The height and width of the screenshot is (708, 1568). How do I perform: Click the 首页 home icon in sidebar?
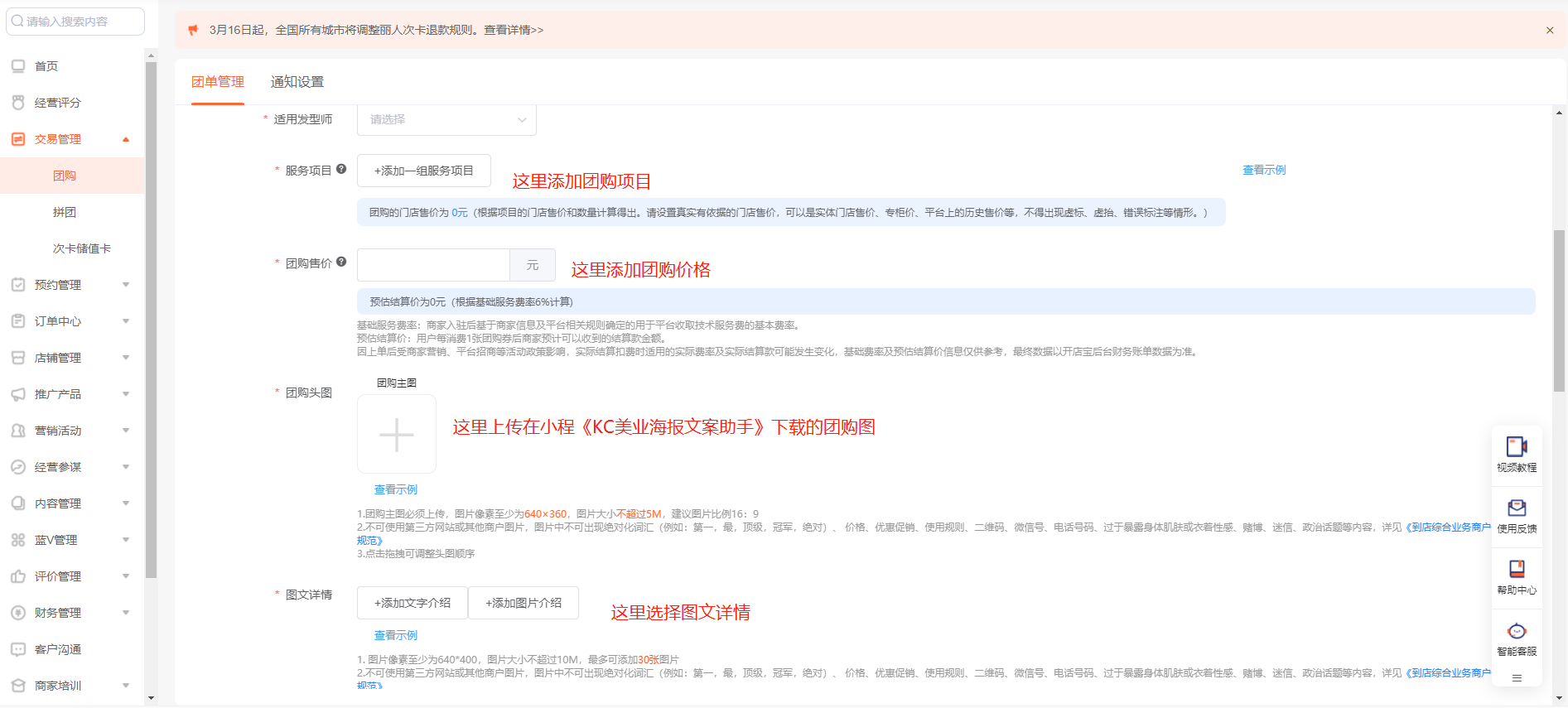point(18,66)
